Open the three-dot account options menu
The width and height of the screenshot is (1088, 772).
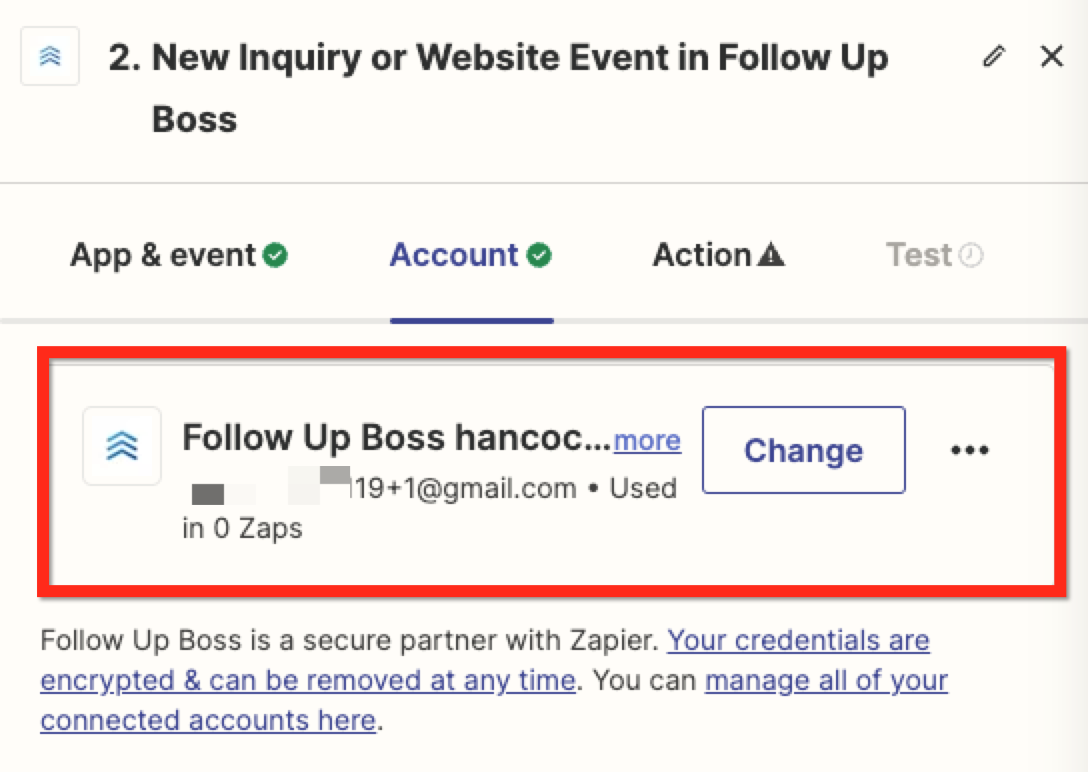coord(969,450)
